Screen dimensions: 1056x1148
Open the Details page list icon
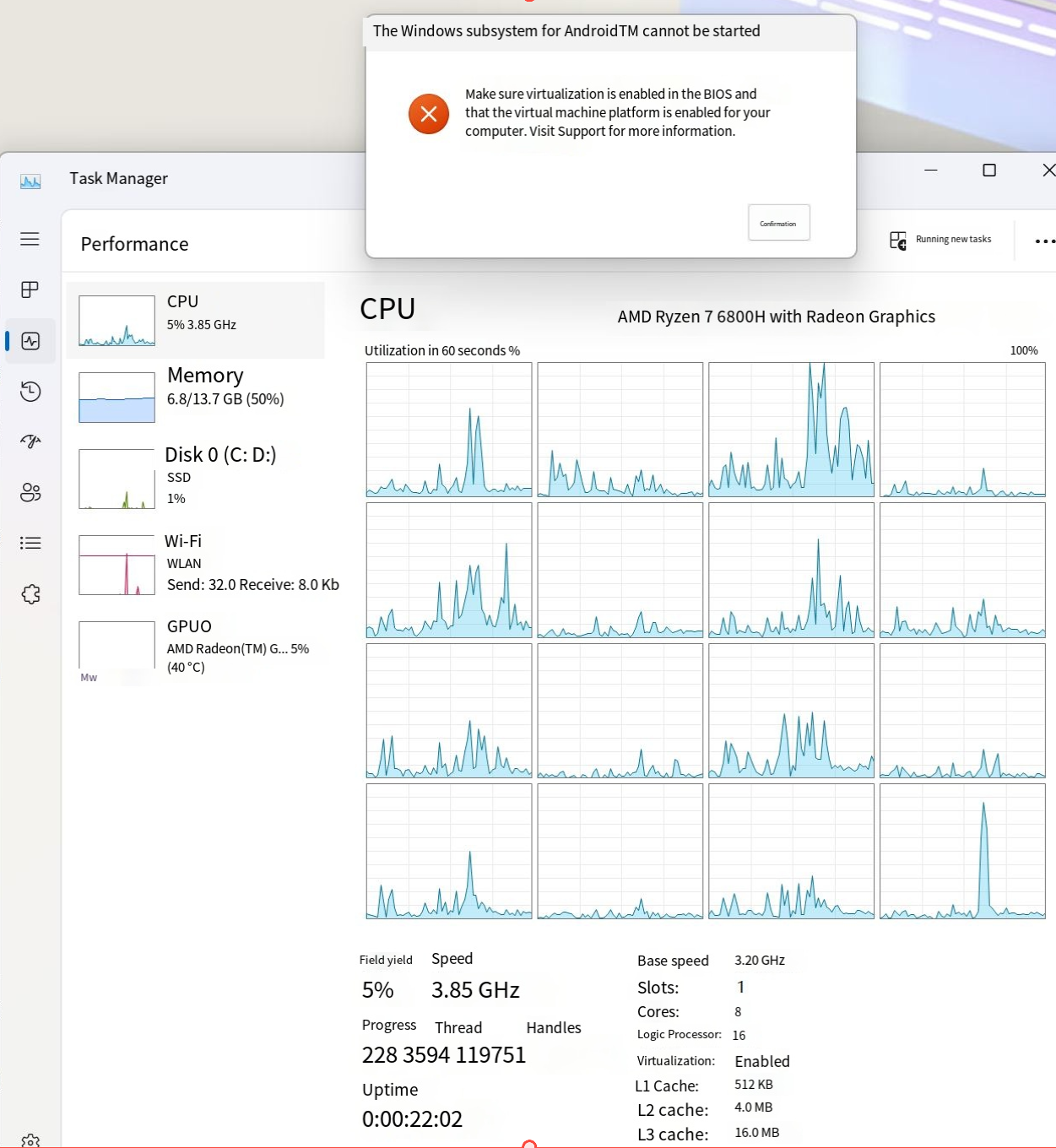tap(30, 543)
